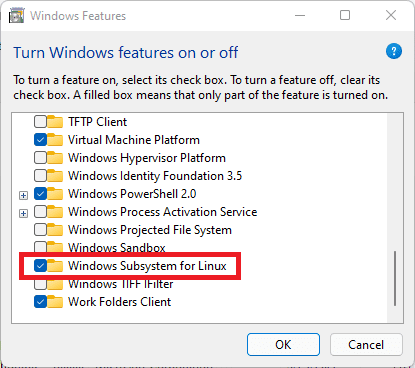
Task: Expand the Windows Process Activation Service node
Action: pos(23,213)
